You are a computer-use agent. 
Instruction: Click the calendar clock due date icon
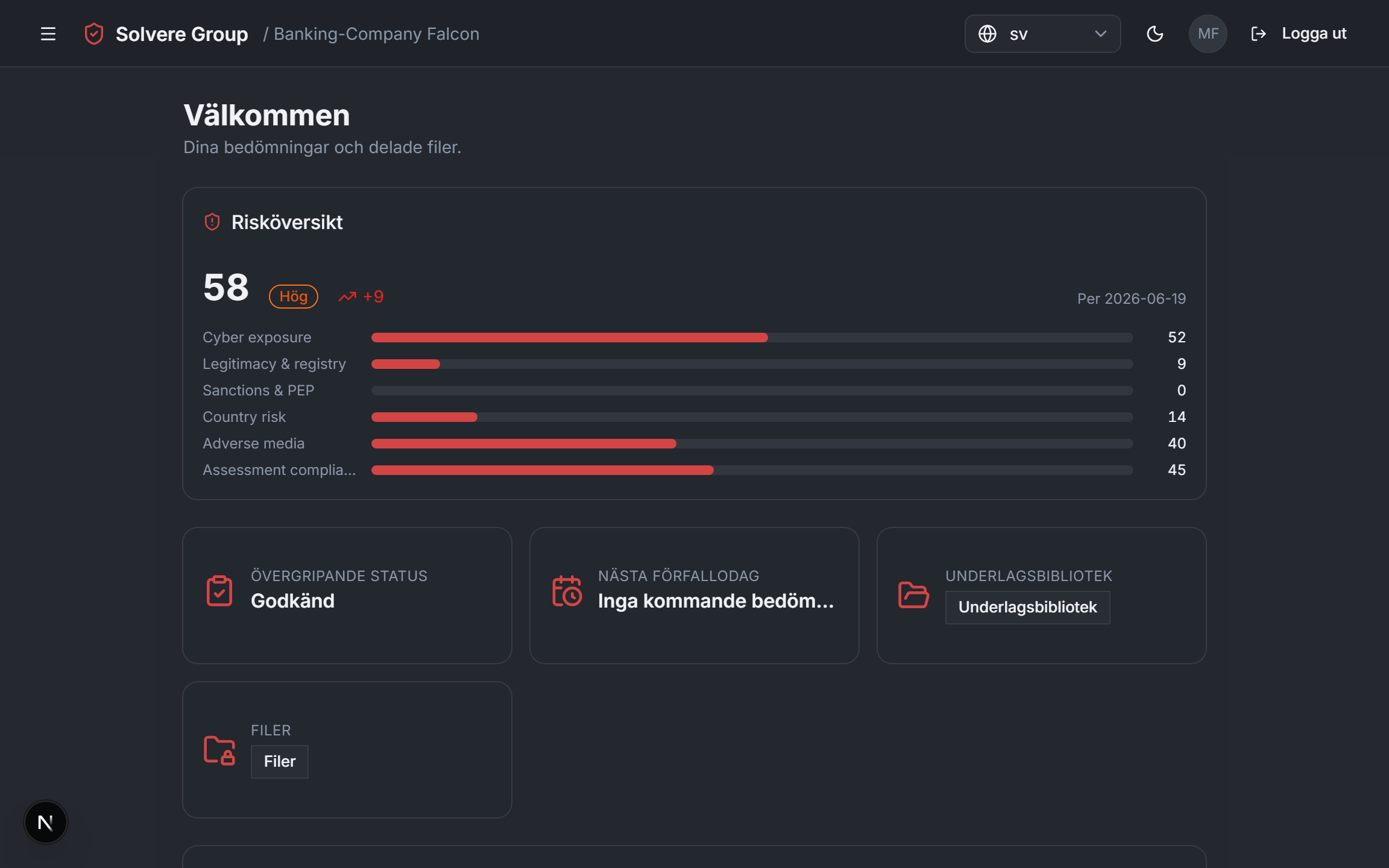coord(567,591)
